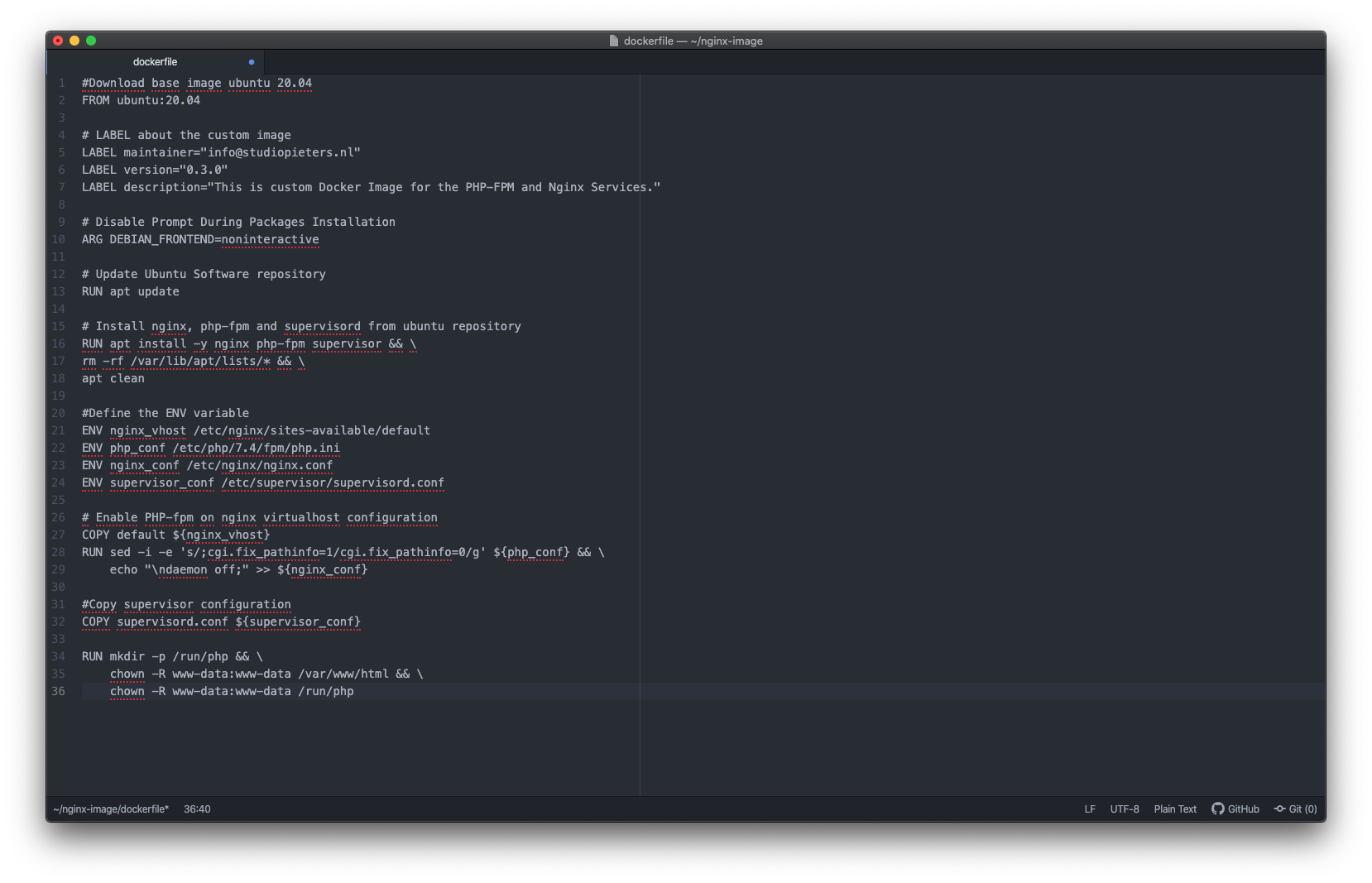Viewport: 1372px width, 883px height.
Task: Click line number 16 in gutter
Action: coord(58,343)
